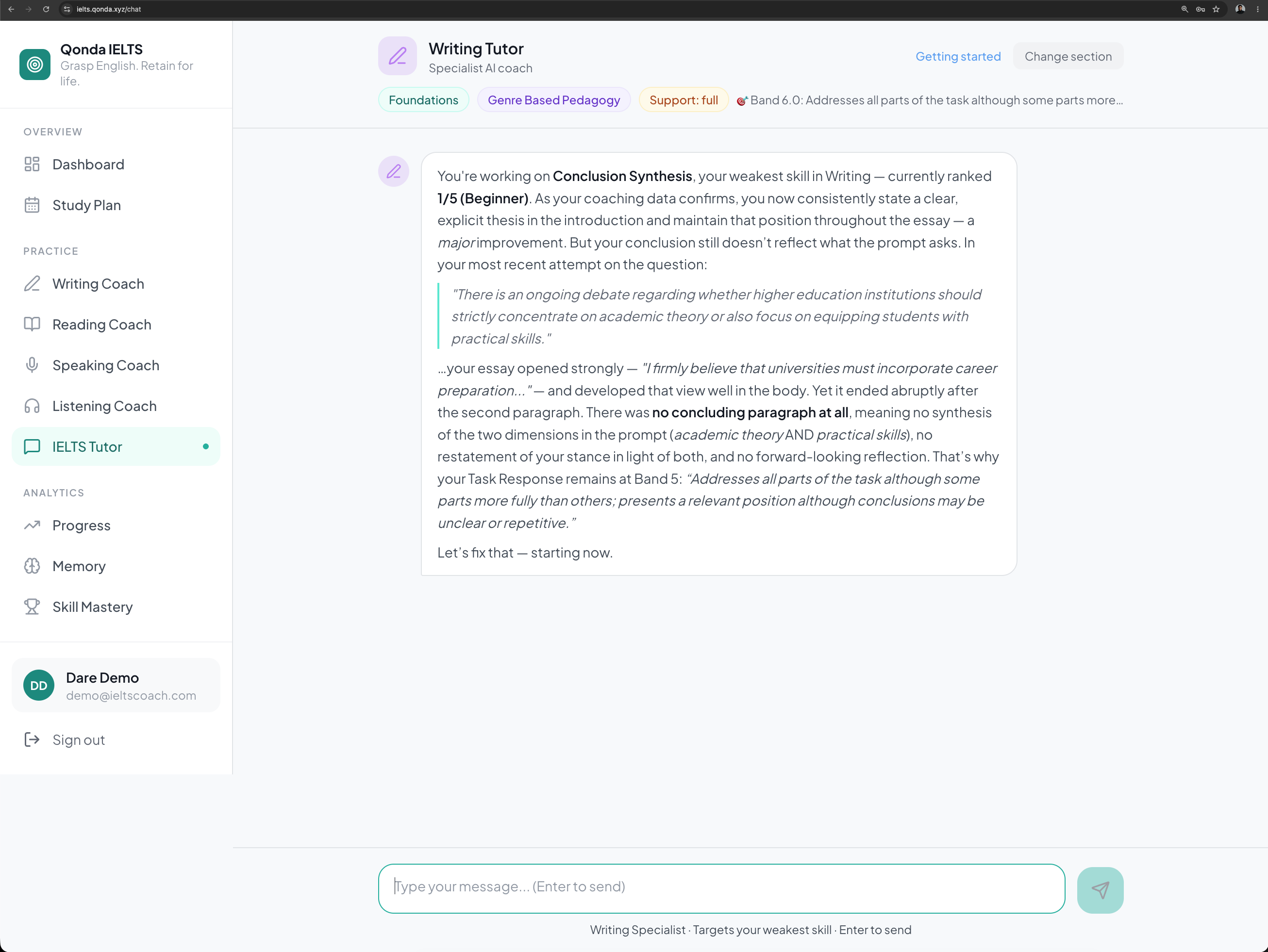Select the Genre Based Pedagogy pill
Image resolution: width=1268 pixels, height=952 pixels.
554,100
